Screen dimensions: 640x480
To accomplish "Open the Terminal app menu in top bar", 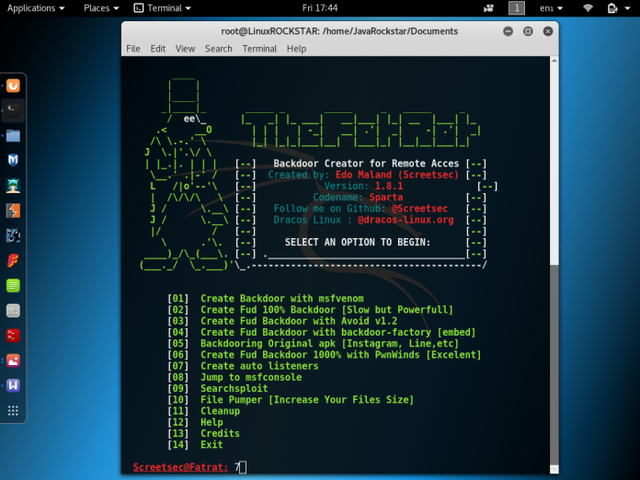I will point(162,8).
